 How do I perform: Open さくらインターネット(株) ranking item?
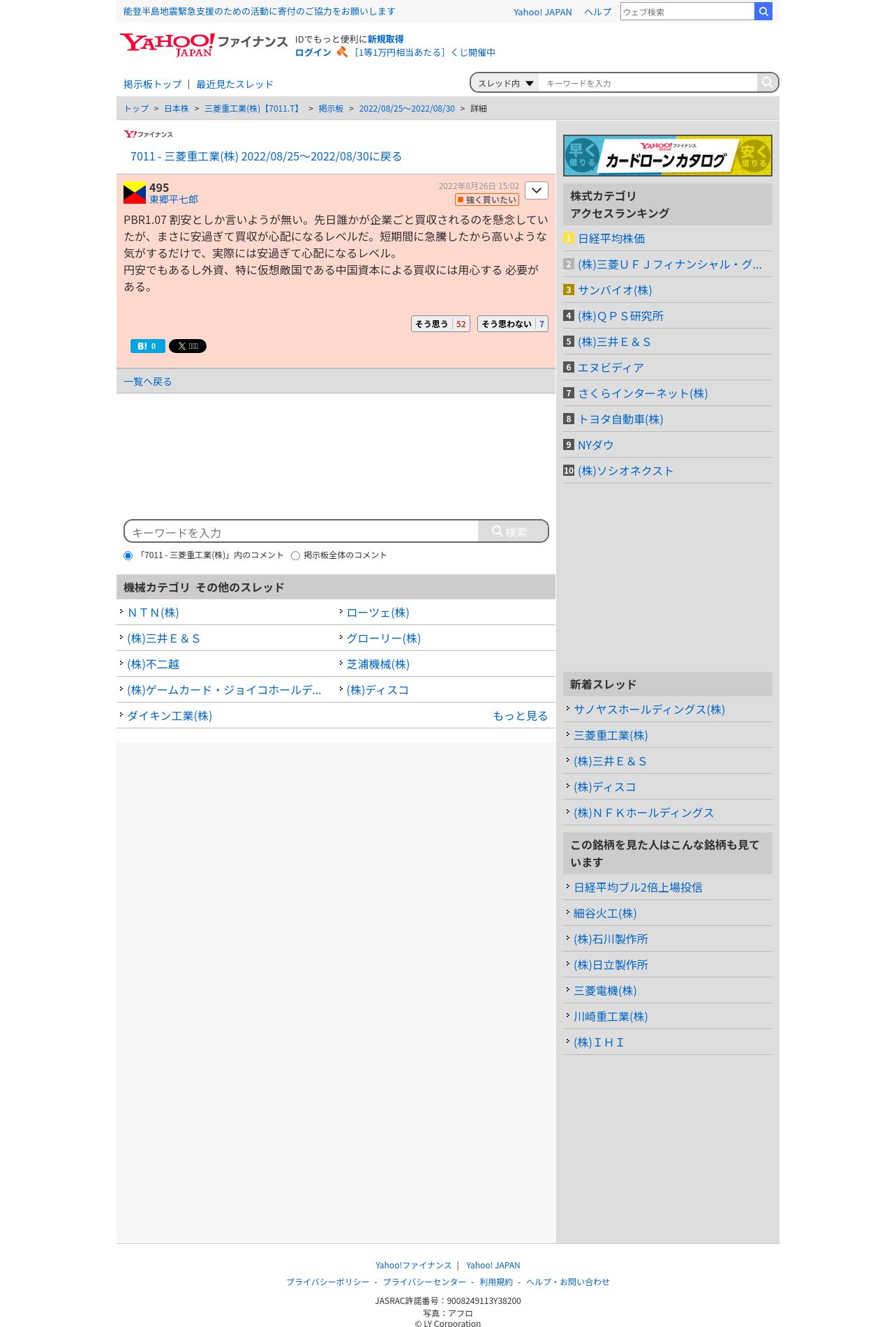[643, 393]
